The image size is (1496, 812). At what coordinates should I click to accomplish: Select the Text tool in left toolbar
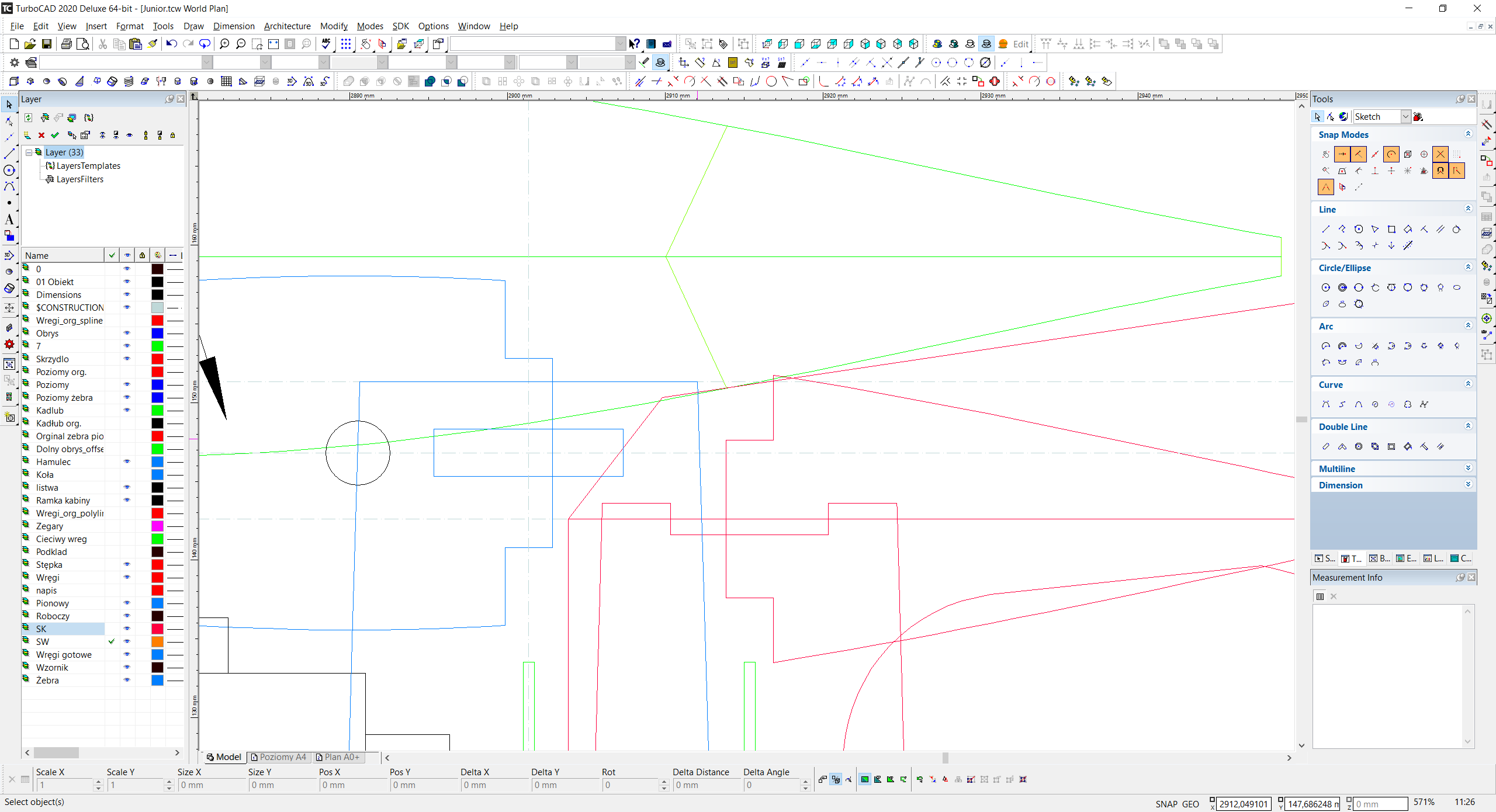(9, 220)
